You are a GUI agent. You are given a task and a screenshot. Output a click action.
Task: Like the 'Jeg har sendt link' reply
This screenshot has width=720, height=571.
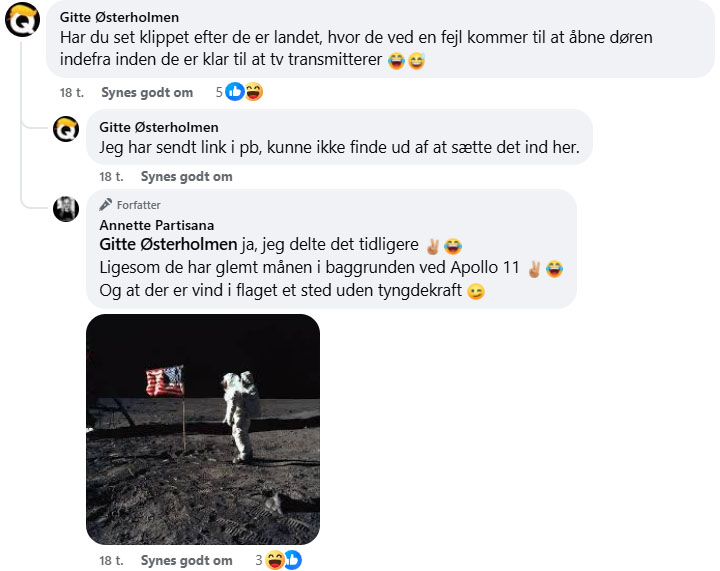click(186, 176)
